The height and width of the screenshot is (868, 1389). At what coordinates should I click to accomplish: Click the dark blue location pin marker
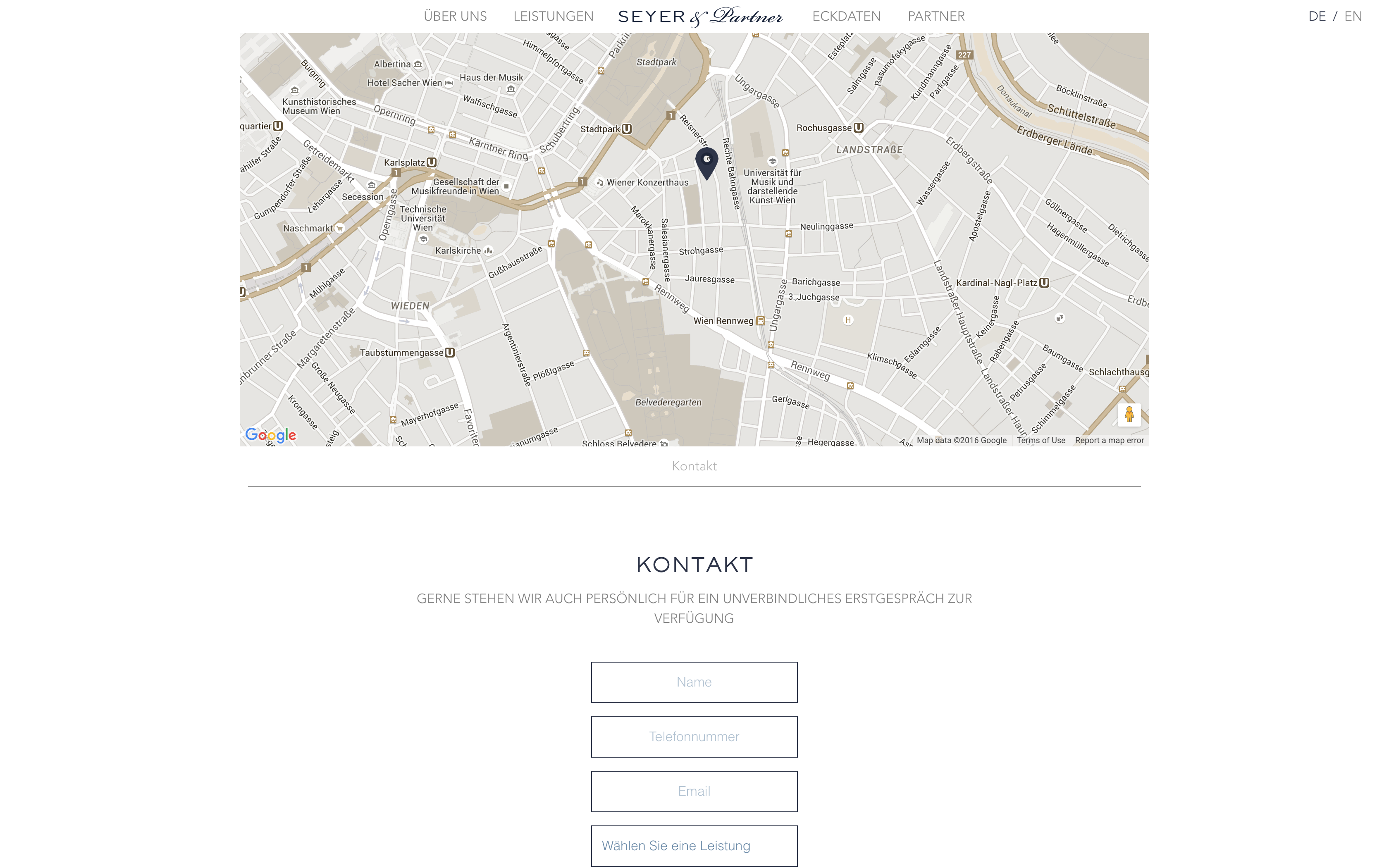(706, 164)
